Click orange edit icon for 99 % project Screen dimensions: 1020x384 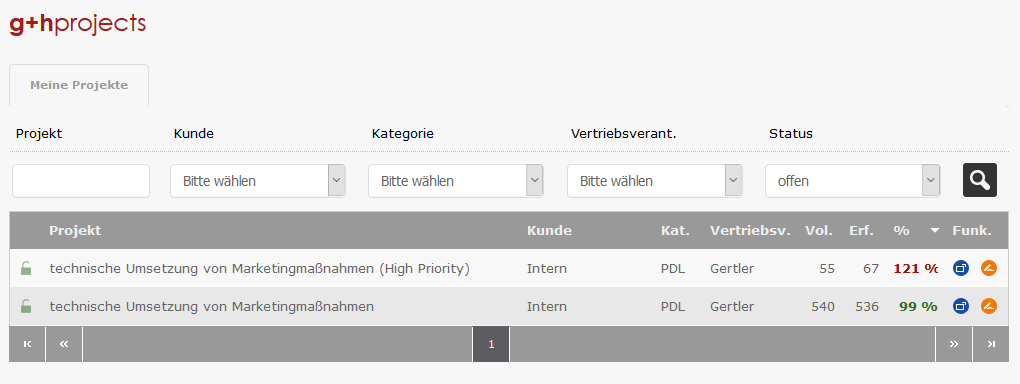(x=989, y=306)
